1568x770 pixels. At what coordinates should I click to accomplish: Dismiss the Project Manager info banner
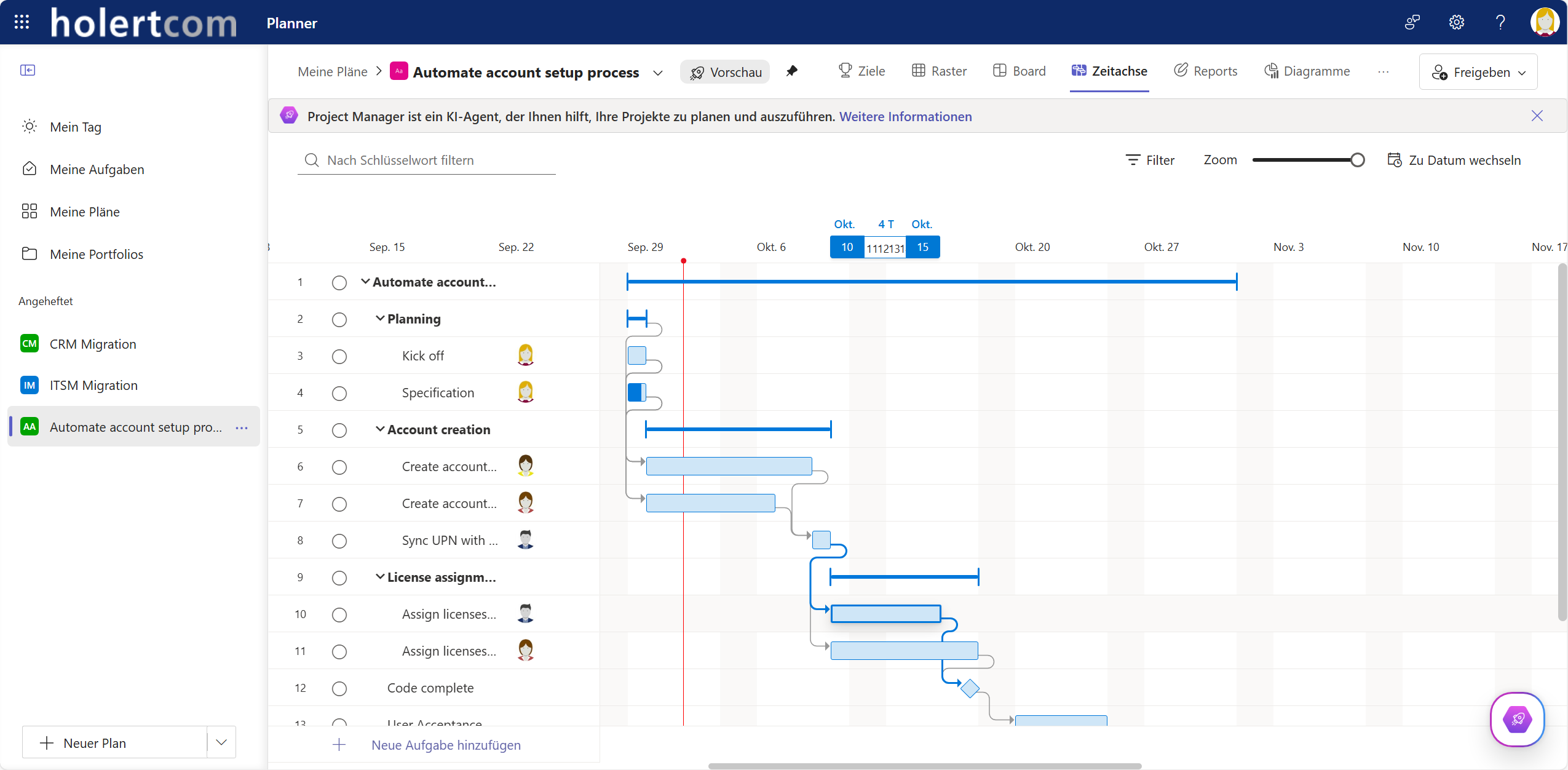coord(1537,116)
